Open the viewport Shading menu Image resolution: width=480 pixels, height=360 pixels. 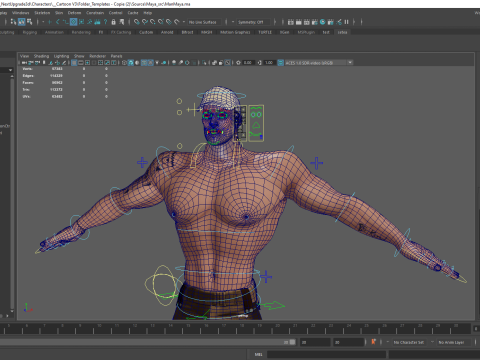(41, 56)
